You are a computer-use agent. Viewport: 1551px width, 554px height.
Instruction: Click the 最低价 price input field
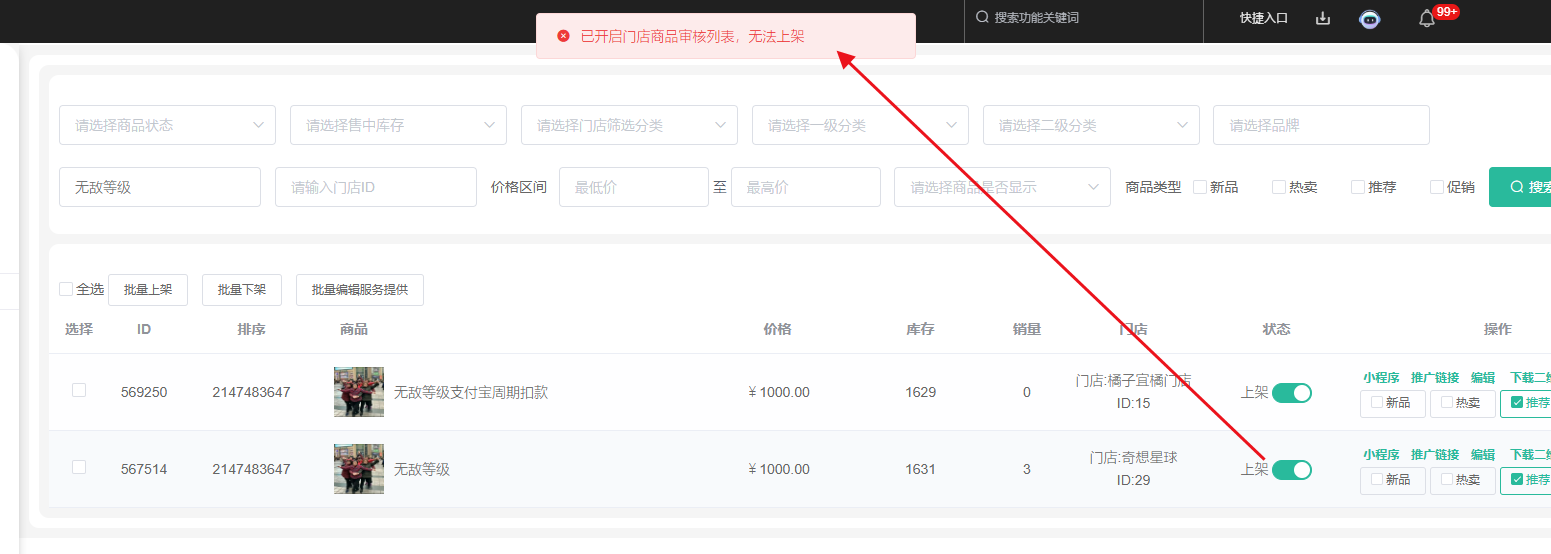coord(633,187)
